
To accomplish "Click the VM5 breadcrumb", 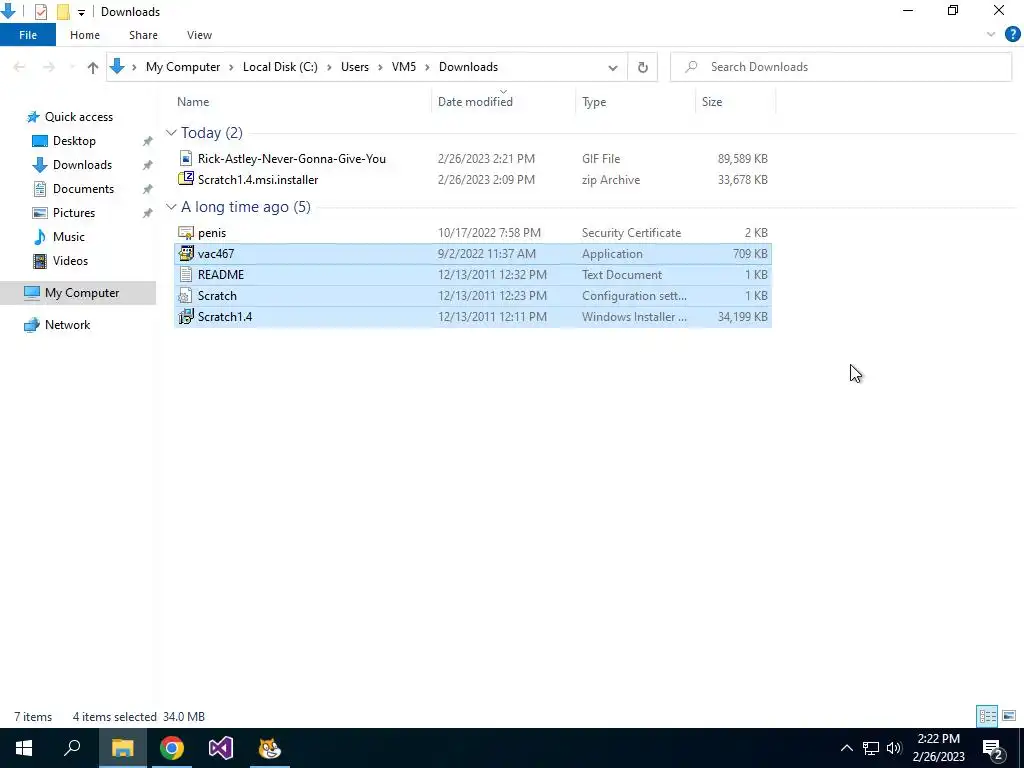I will pos(404,67).
